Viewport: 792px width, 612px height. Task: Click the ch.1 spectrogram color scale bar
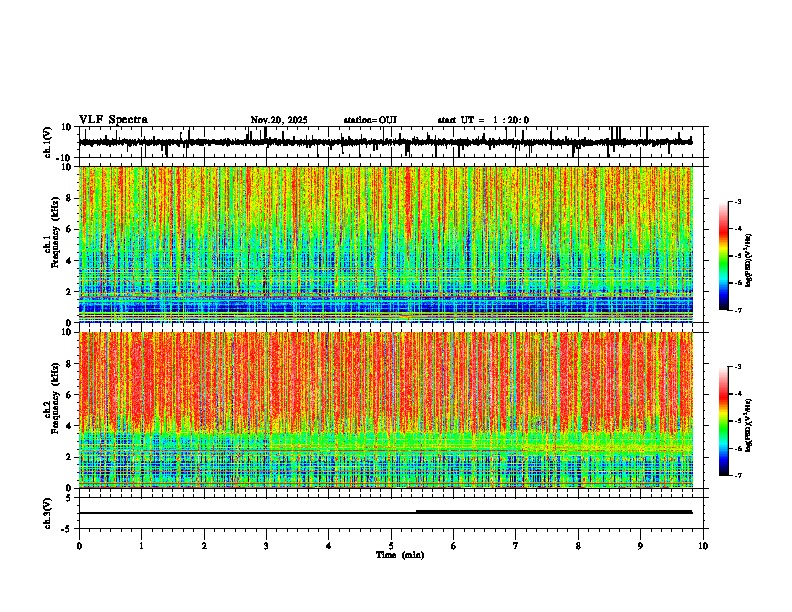tap(724, 256)
